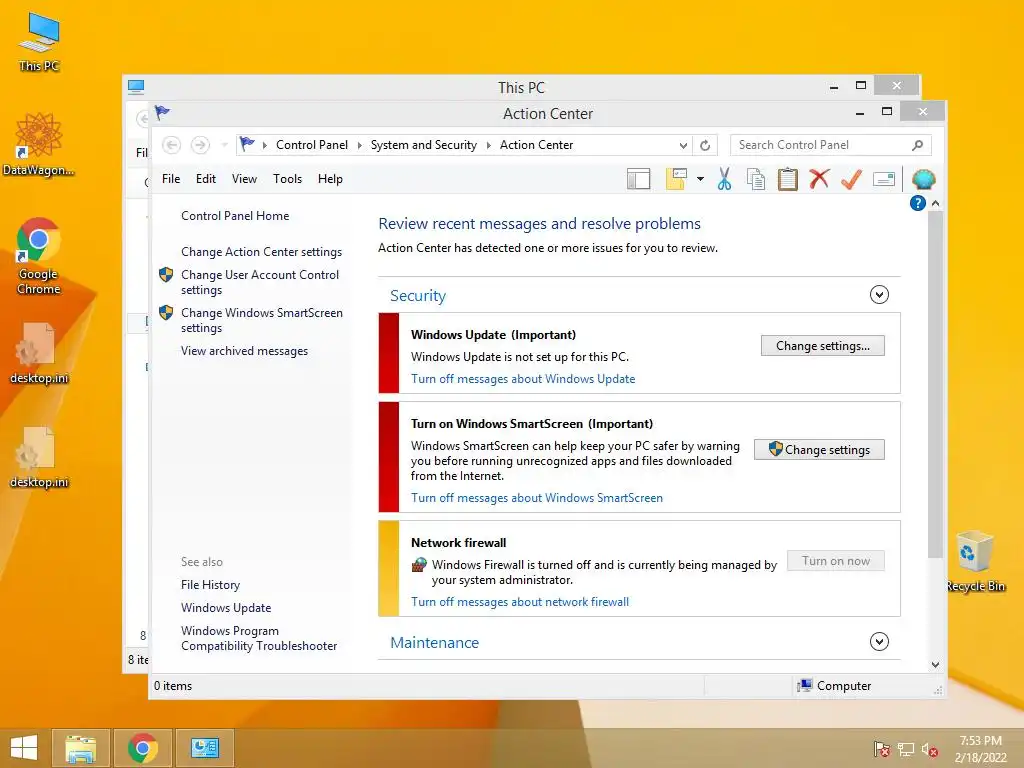This screenshot has height=768, width=1024.
Task: Turn off messages about Windows Update
Action: coord(523,379)
